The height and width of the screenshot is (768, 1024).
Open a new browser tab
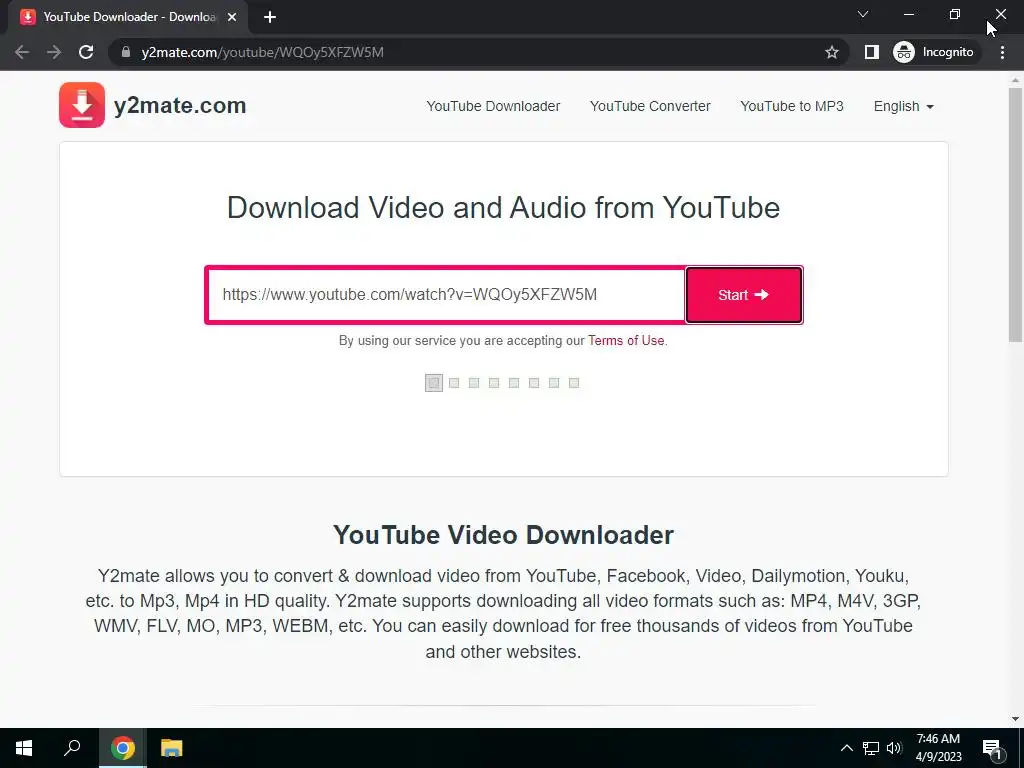(x=270, y=17)
